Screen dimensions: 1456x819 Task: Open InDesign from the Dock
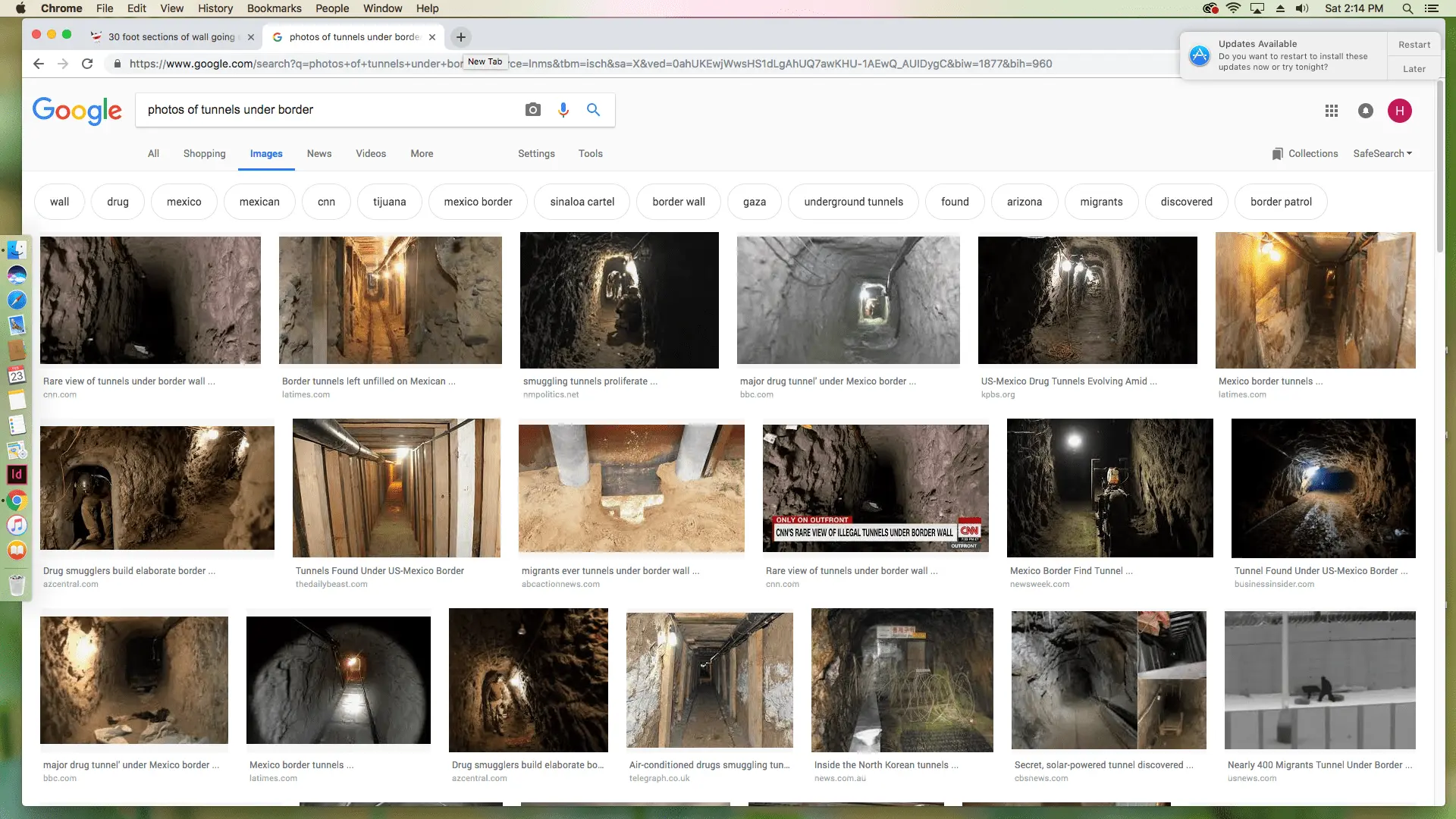(17, 475)
